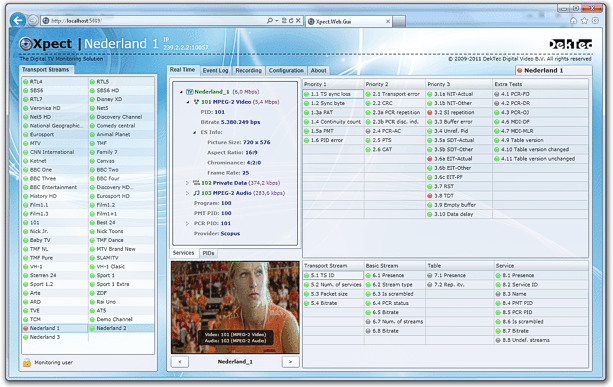Click the green indicator of 1.1 TS sync loss
The height and width of the screenshot is (387, 613).
click(306, 94)
